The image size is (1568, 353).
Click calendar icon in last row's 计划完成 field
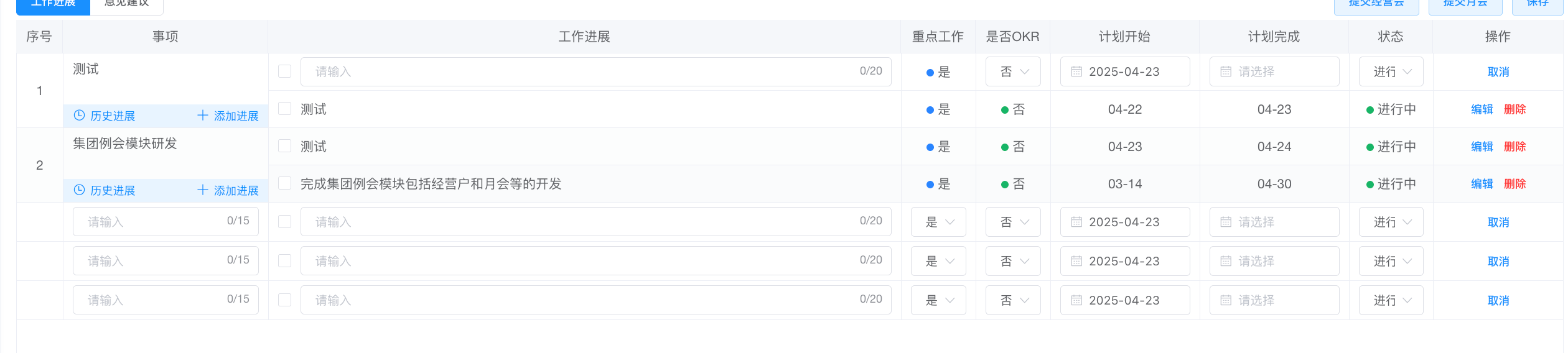pyautogui.click(x=1226, y=300)
